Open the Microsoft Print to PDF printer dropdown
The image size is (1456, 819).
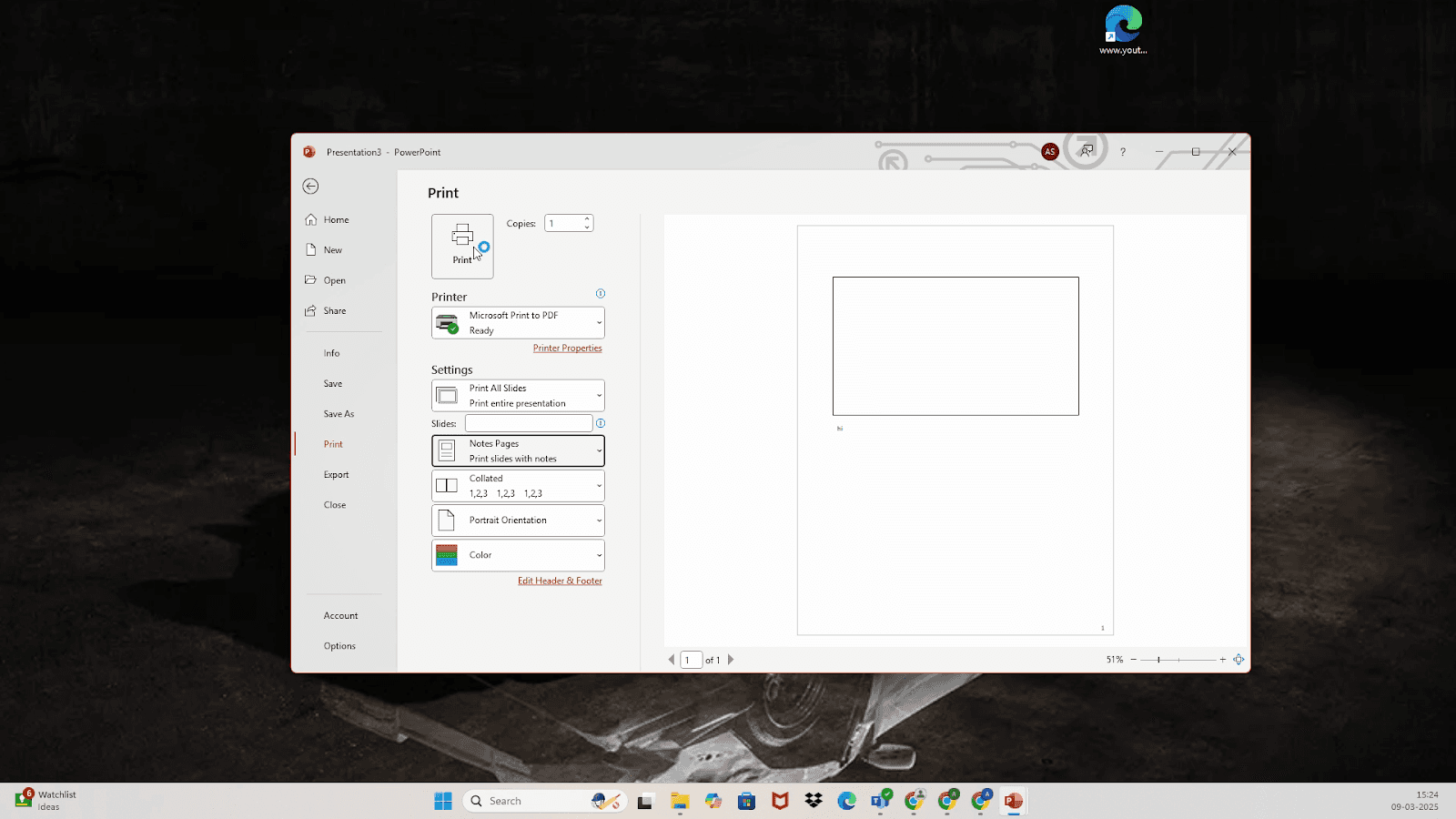pos(518,323)
